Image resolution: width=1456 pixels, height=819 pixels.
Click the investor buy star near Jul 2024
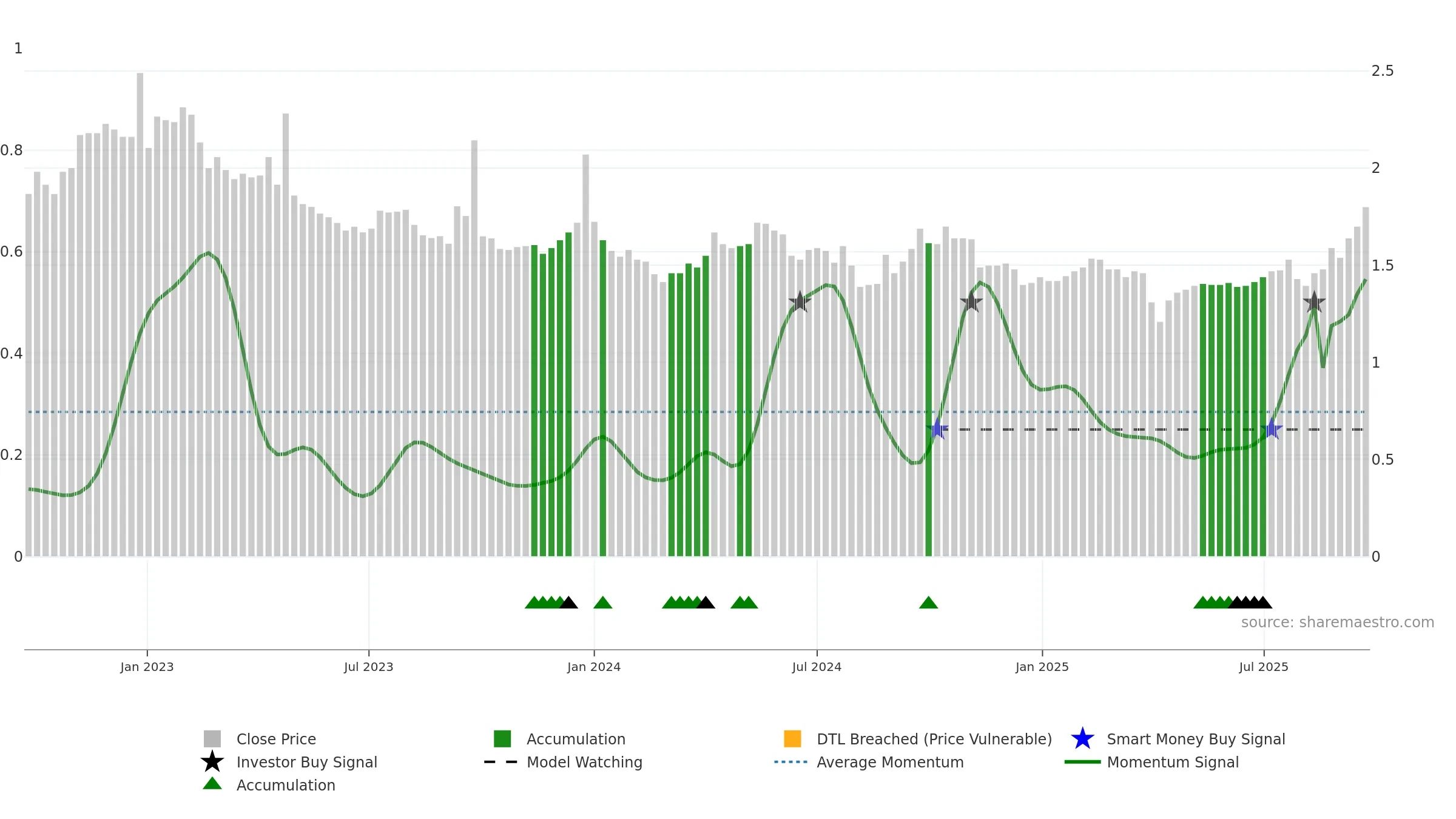pyautogui.click(x=800, y=302)
